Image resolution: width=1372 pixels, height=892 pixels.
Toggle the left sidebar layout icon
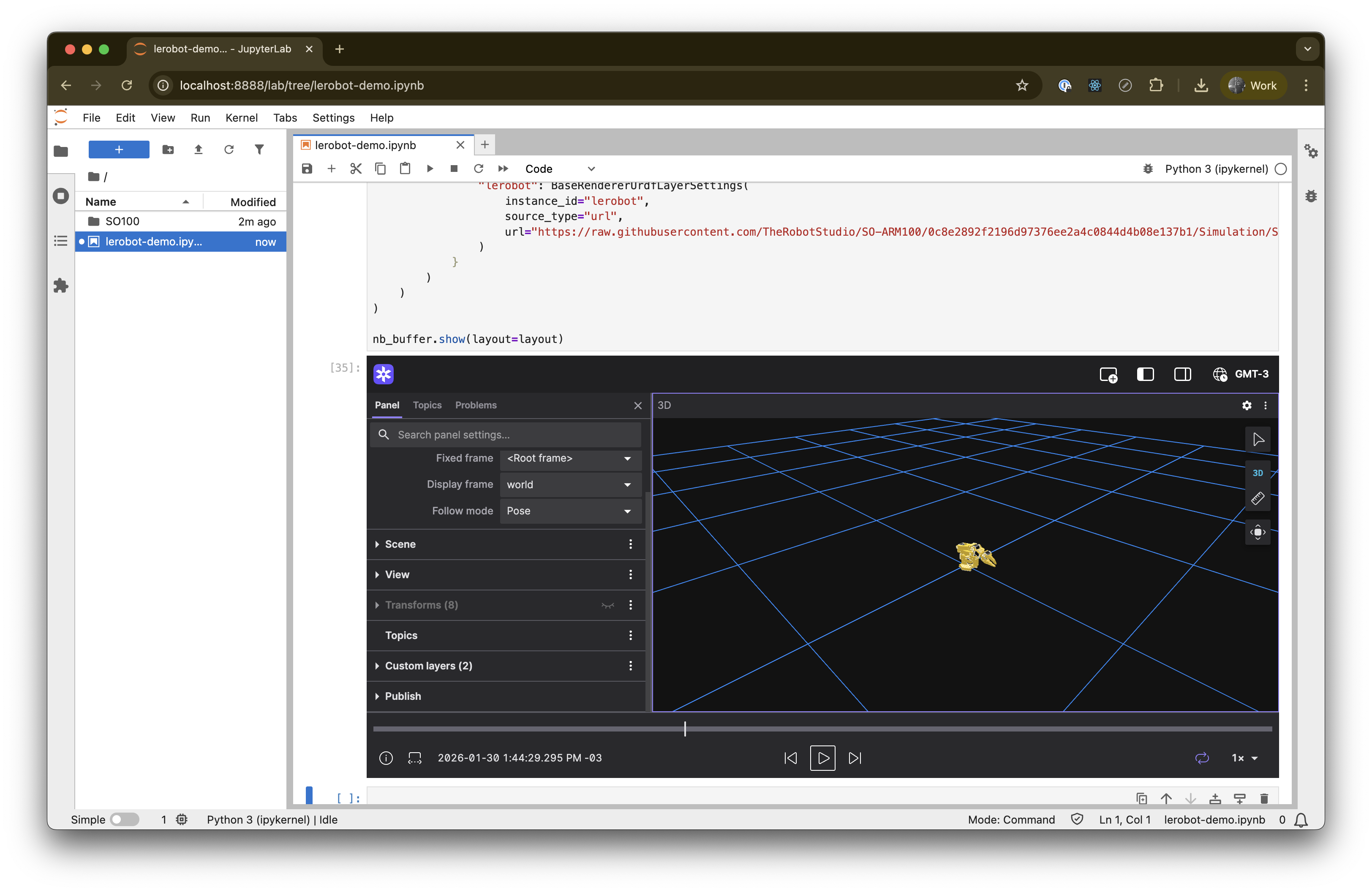point(1145,375)
